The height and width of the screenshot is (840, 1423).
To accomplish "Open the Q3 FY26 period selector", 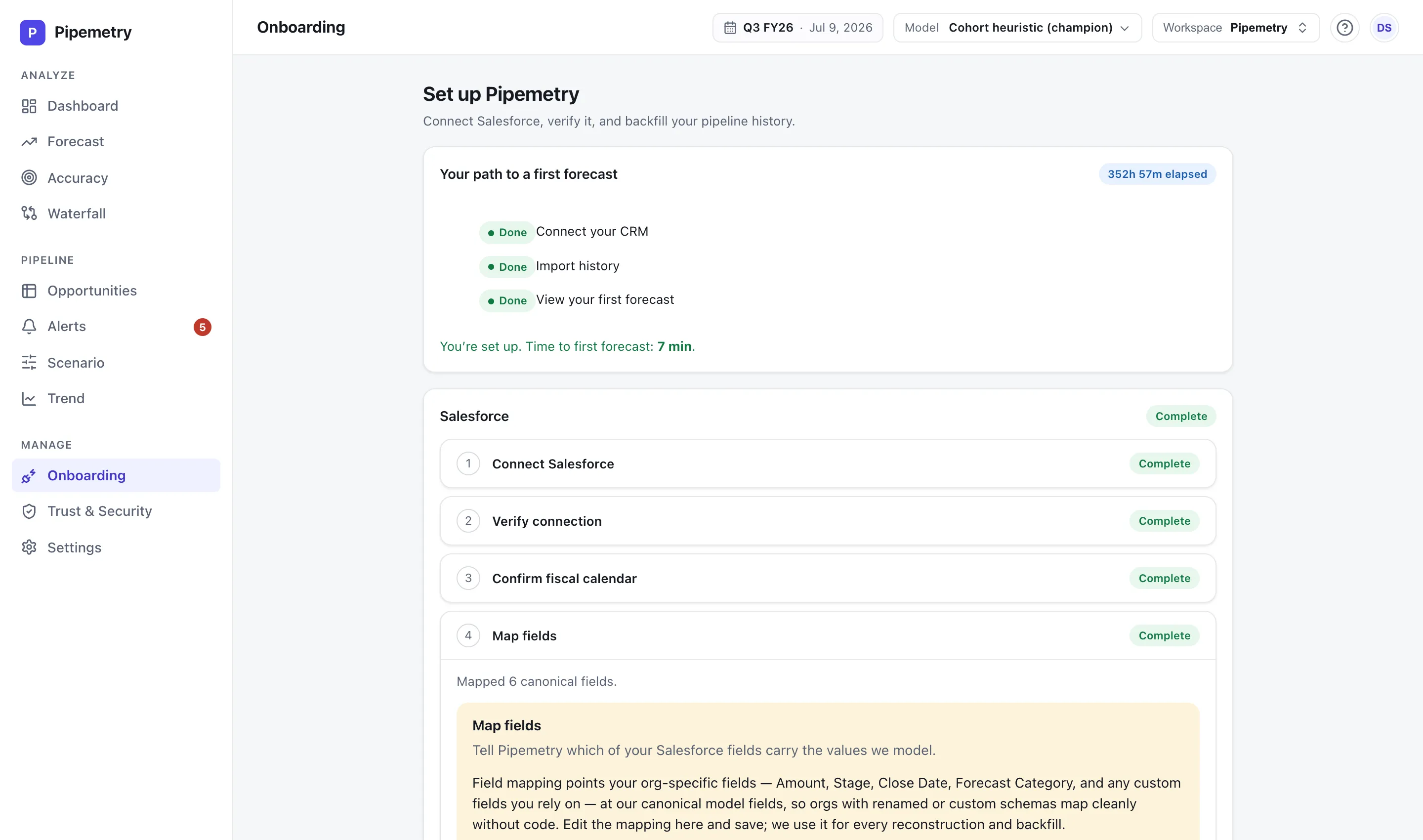I will pyautogui.click(x=797, y=28).
